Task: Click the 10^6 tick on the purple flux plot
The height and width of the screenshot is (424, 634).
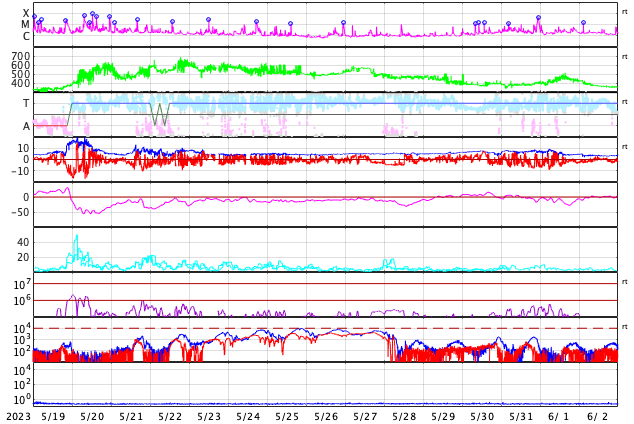Action: point(22,301)
